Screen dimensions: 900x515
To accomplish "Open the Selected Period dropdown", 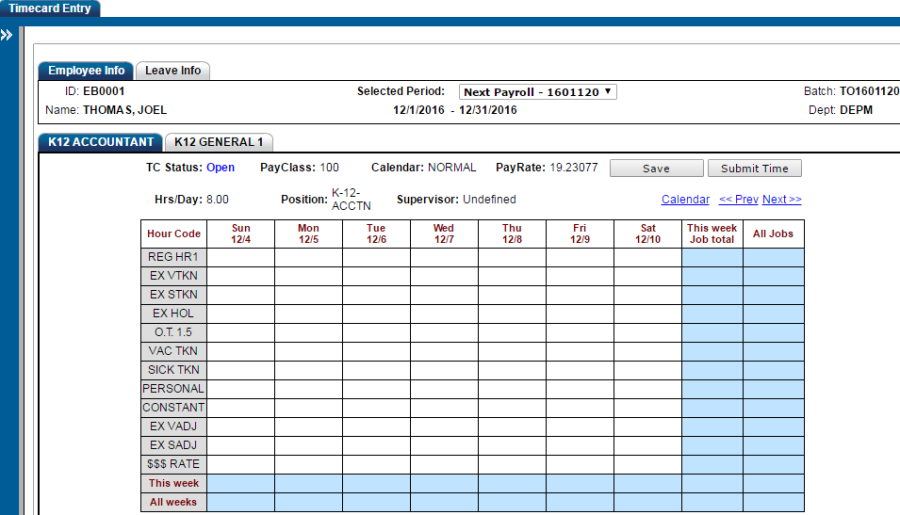I will pyautogui.click(x=538, y=92).
